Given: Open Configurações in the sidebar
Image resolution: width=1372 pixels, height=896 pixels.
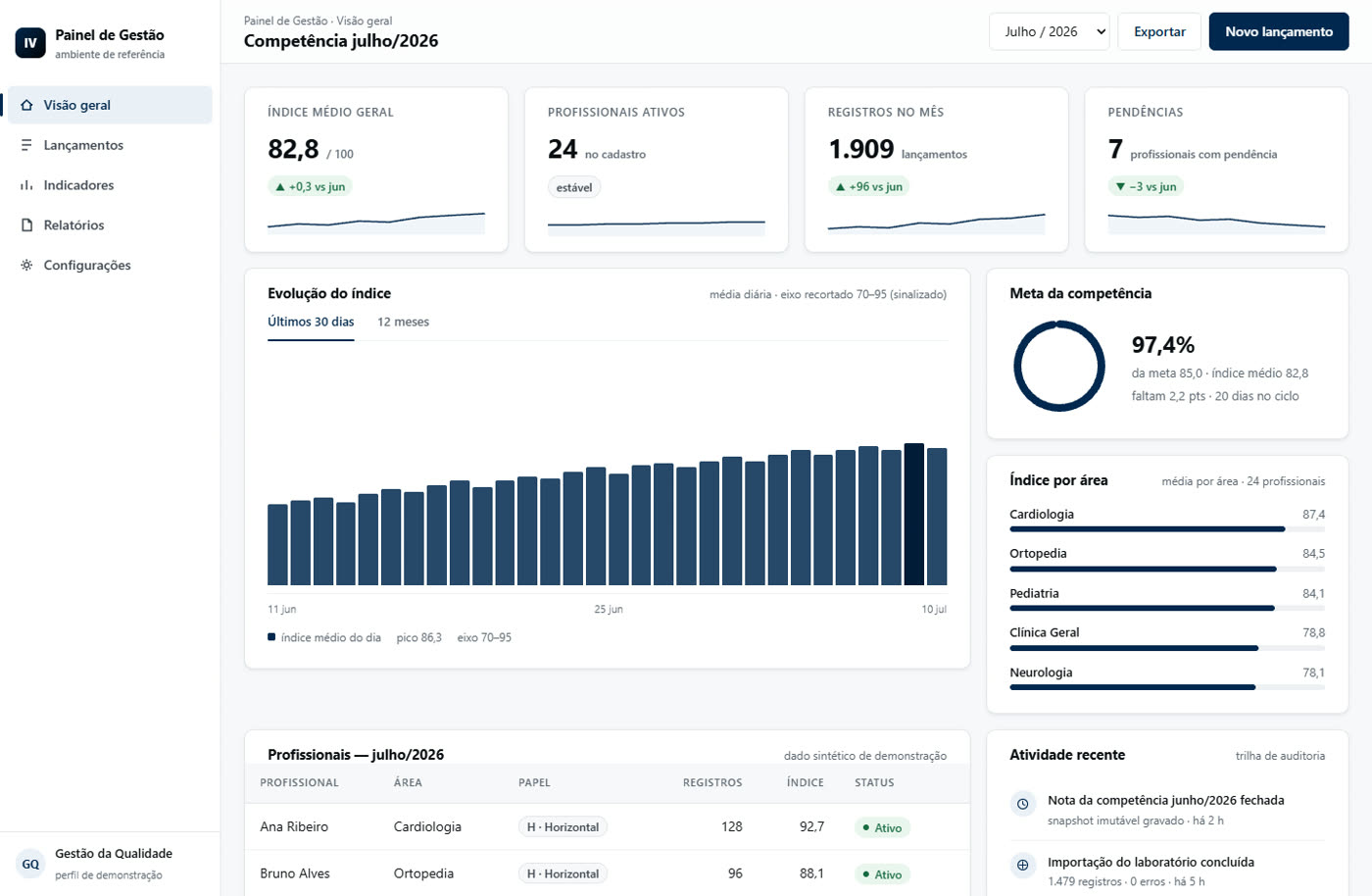Looking at the screenshot, I should point(110,266).
